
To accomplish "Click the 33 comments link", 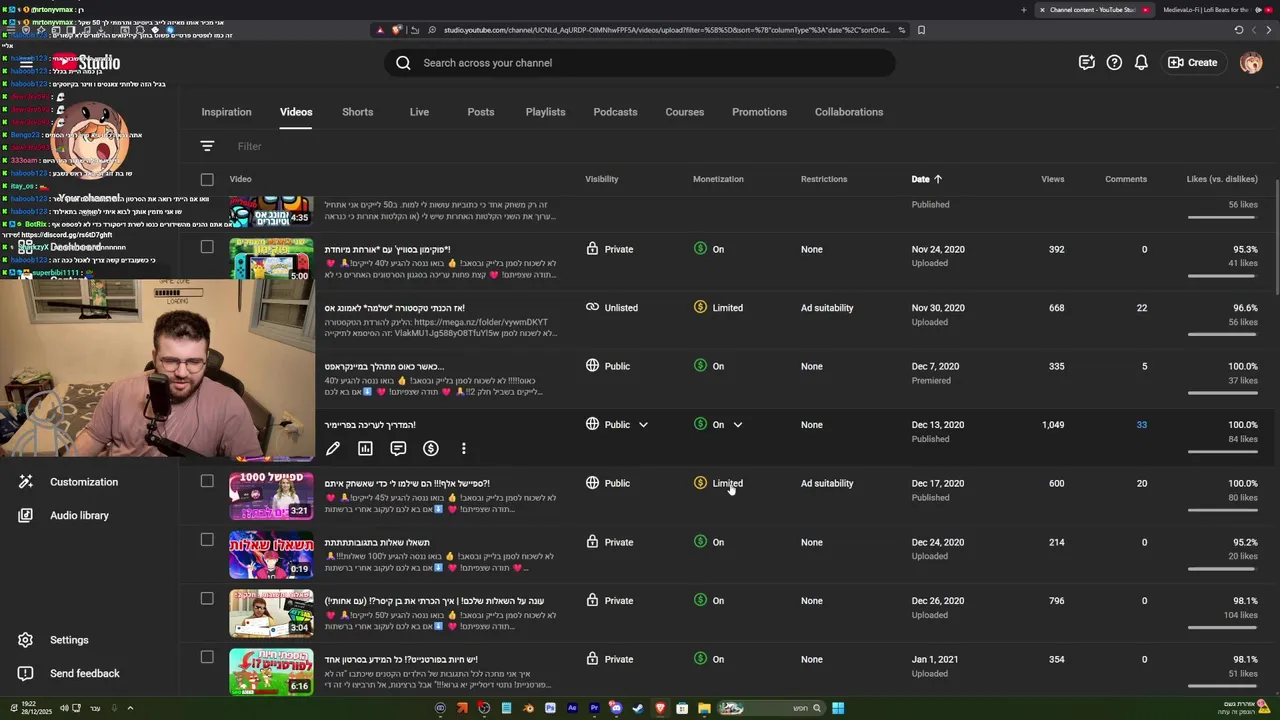I will (x=1141, y=425).
